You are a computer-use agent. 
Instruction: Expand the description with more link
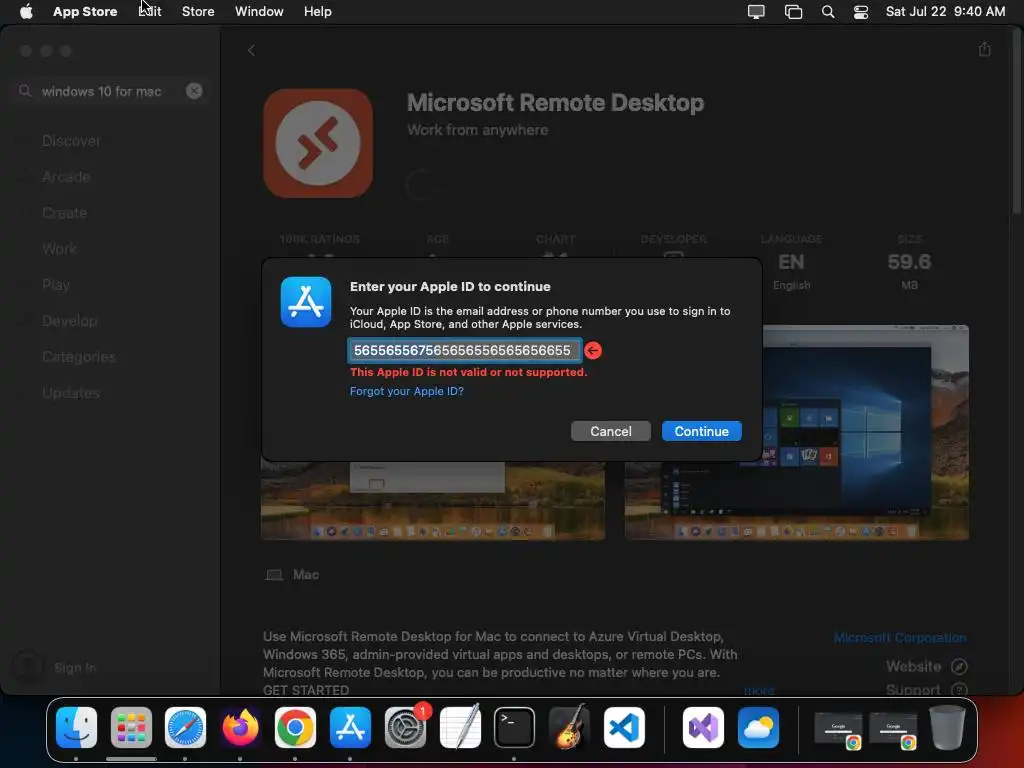click(x=760, y=690)
